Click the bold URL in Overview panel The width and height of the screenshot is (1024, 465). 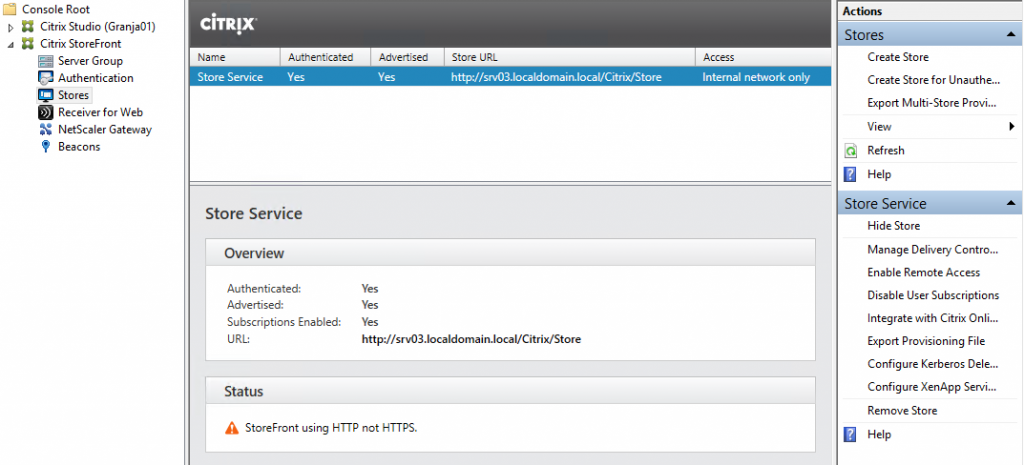(x=471, y=340)
